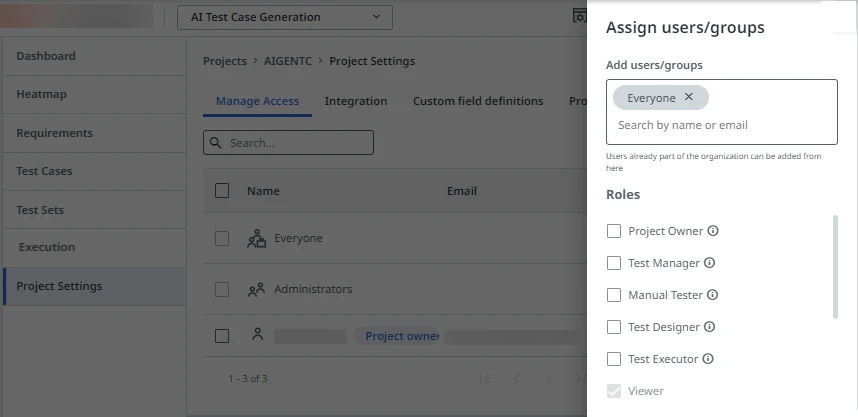Click the magnifier icon in the search box
858x417 pixels.
(216, 143)
